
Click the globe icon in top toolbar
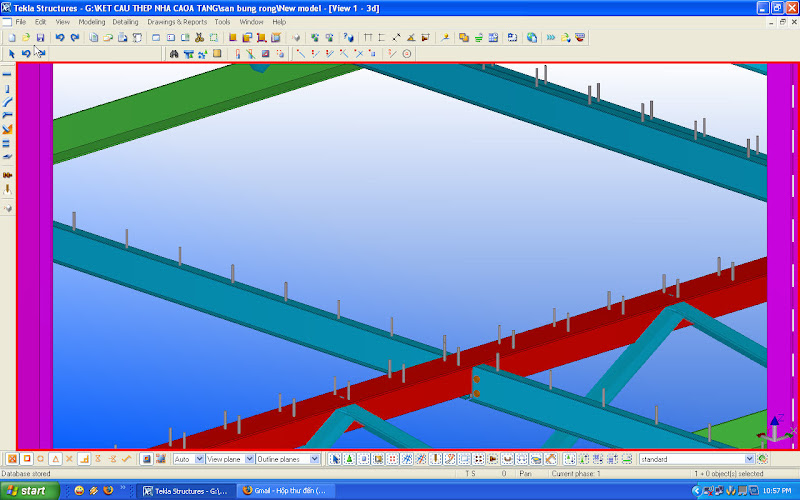[532, 38]
